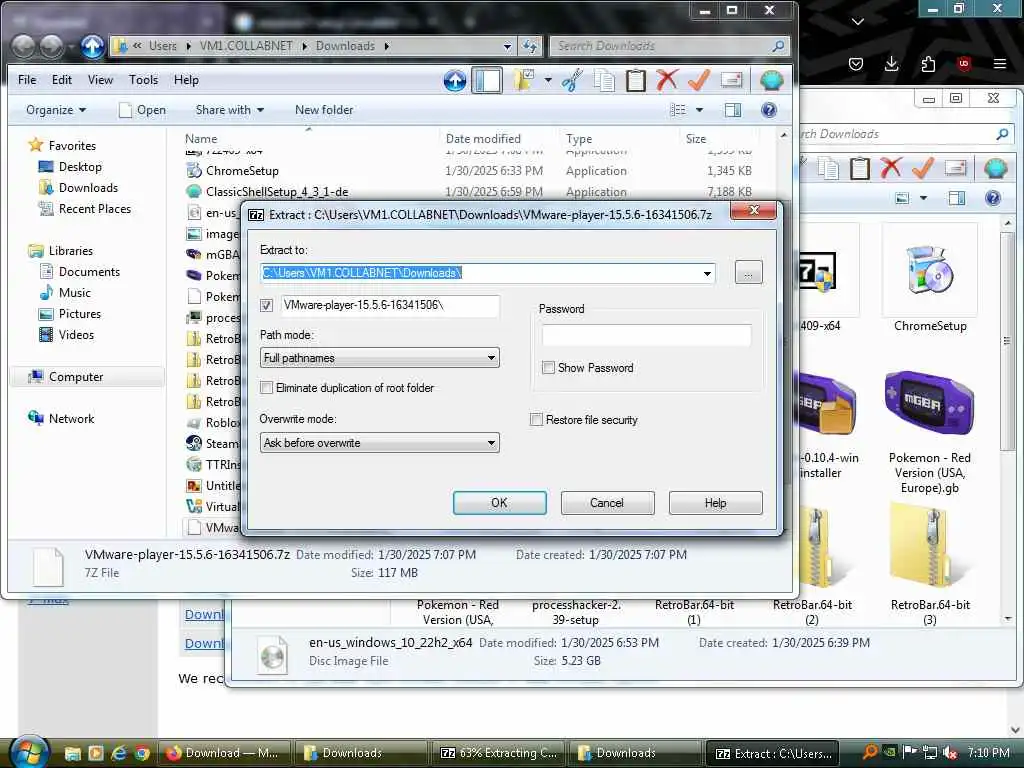Toggle the VMware-player-15.5.6-16341506\ subfolder checkbox

(266, 305)
